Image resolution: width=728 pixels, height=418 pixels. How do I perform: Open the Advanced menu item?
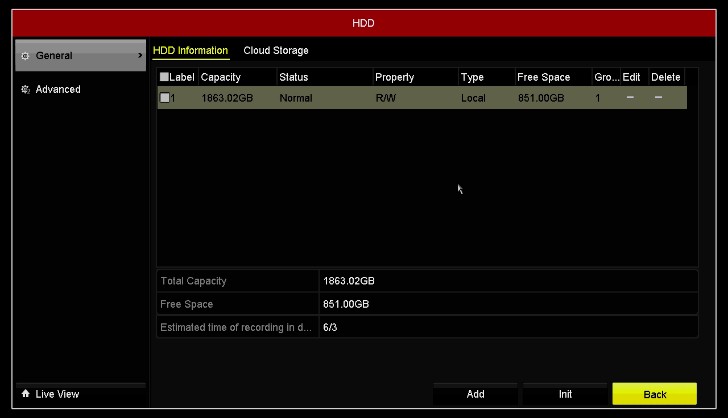click(58, 90)
